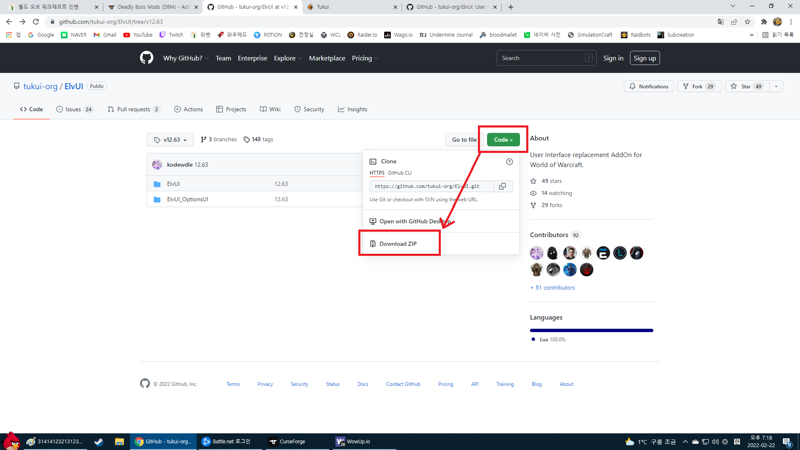Screen dimensions: 800x450
Task: Expand the v12.63 tag selector dropdown
Action: [170, 139]
